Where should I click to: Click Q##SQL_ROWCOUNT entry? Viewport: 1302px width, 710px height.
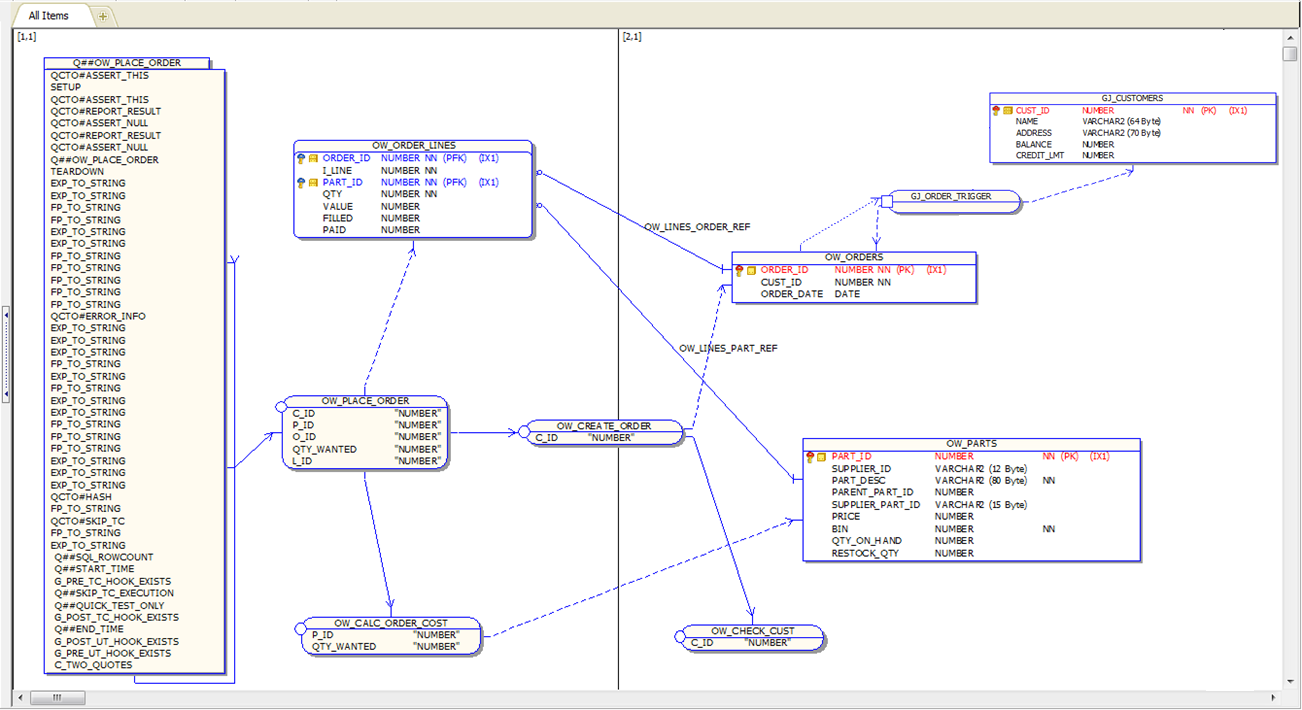tap(104, 557)
